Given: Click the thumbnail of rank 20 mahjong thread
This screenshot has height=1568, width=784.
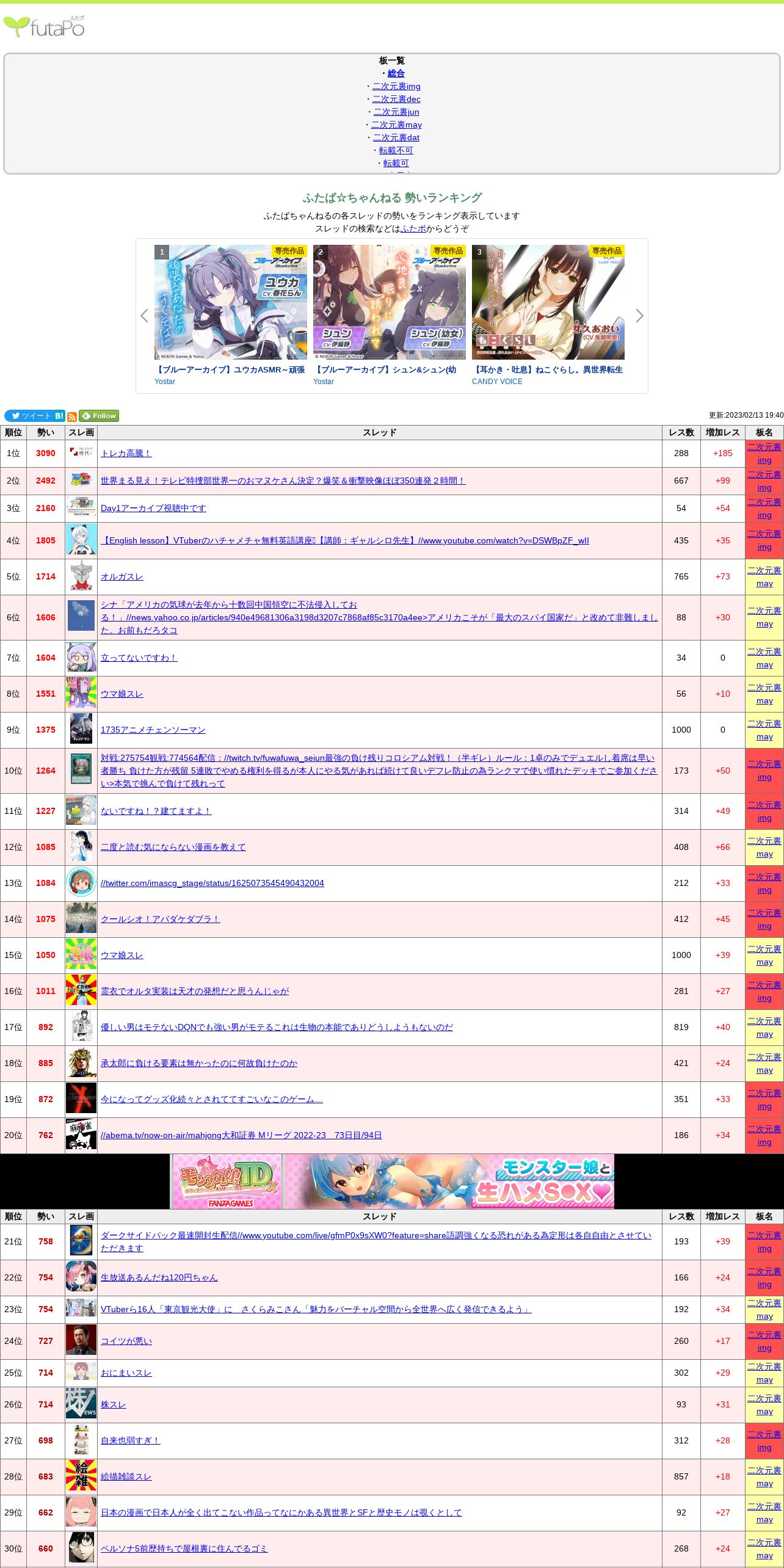Looking at the screenshot, I should click(x=81, y=1135).
